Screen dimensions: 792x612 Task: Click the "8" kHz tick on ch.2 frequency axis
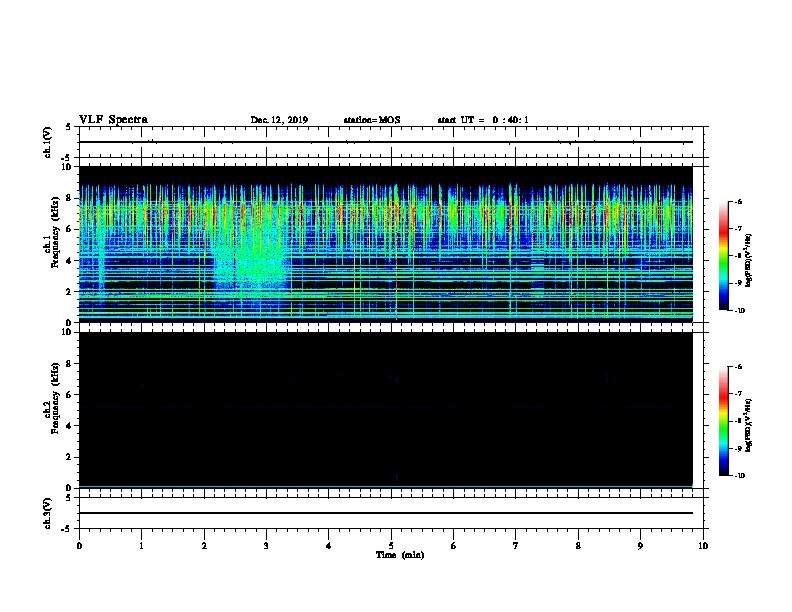(x=69, y=364)
